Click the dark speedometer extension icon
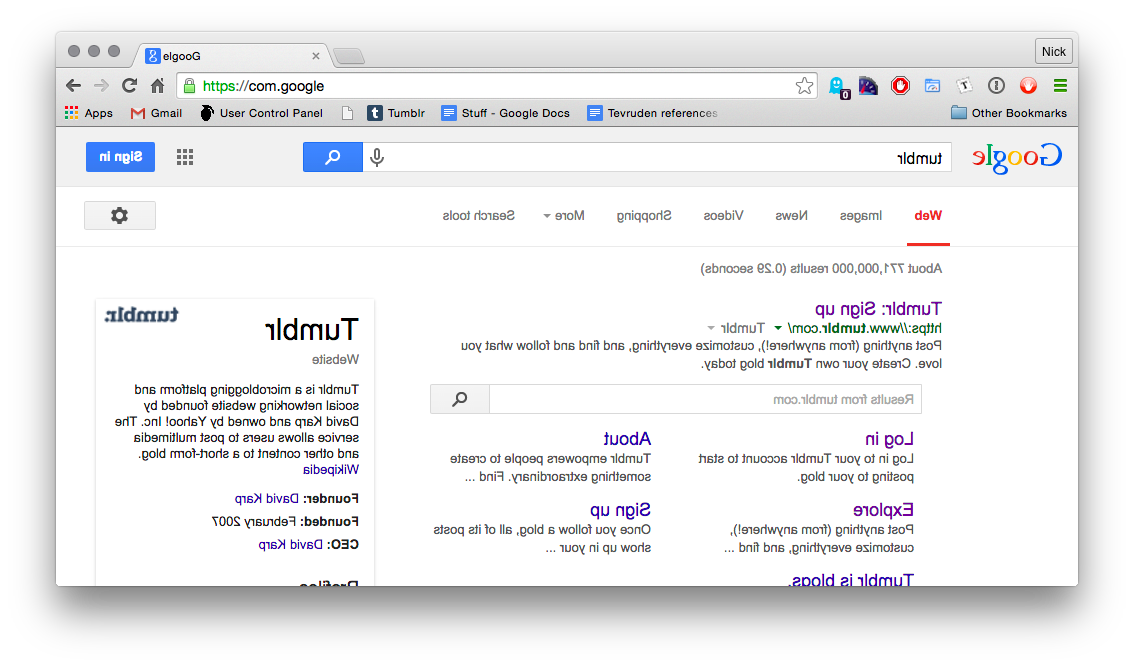This screenshot has width=1134, height=666. (868, 86)
